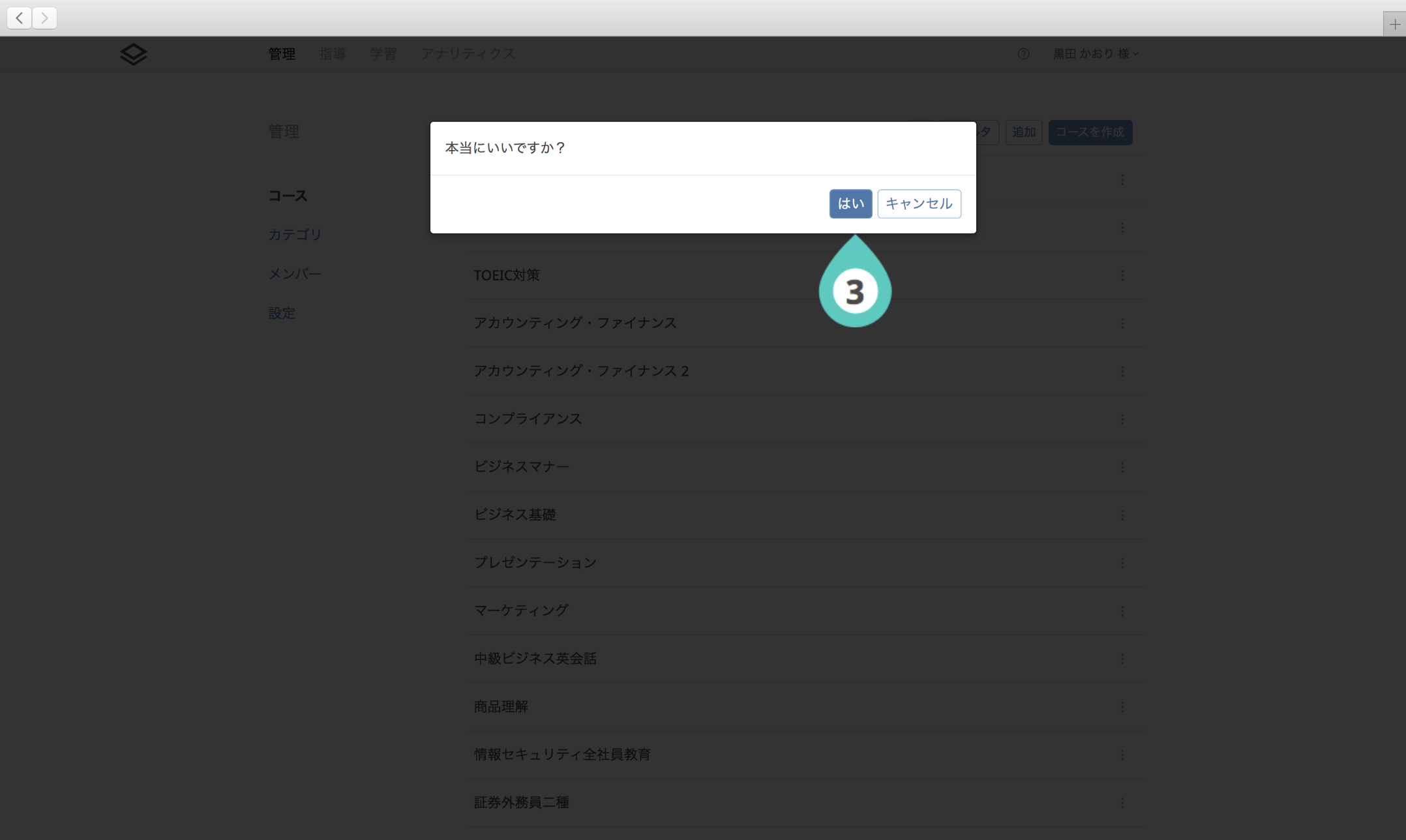Click the コースを作成 button
The height and width of the screenshot is (840, 1406).
point(1090,132)
